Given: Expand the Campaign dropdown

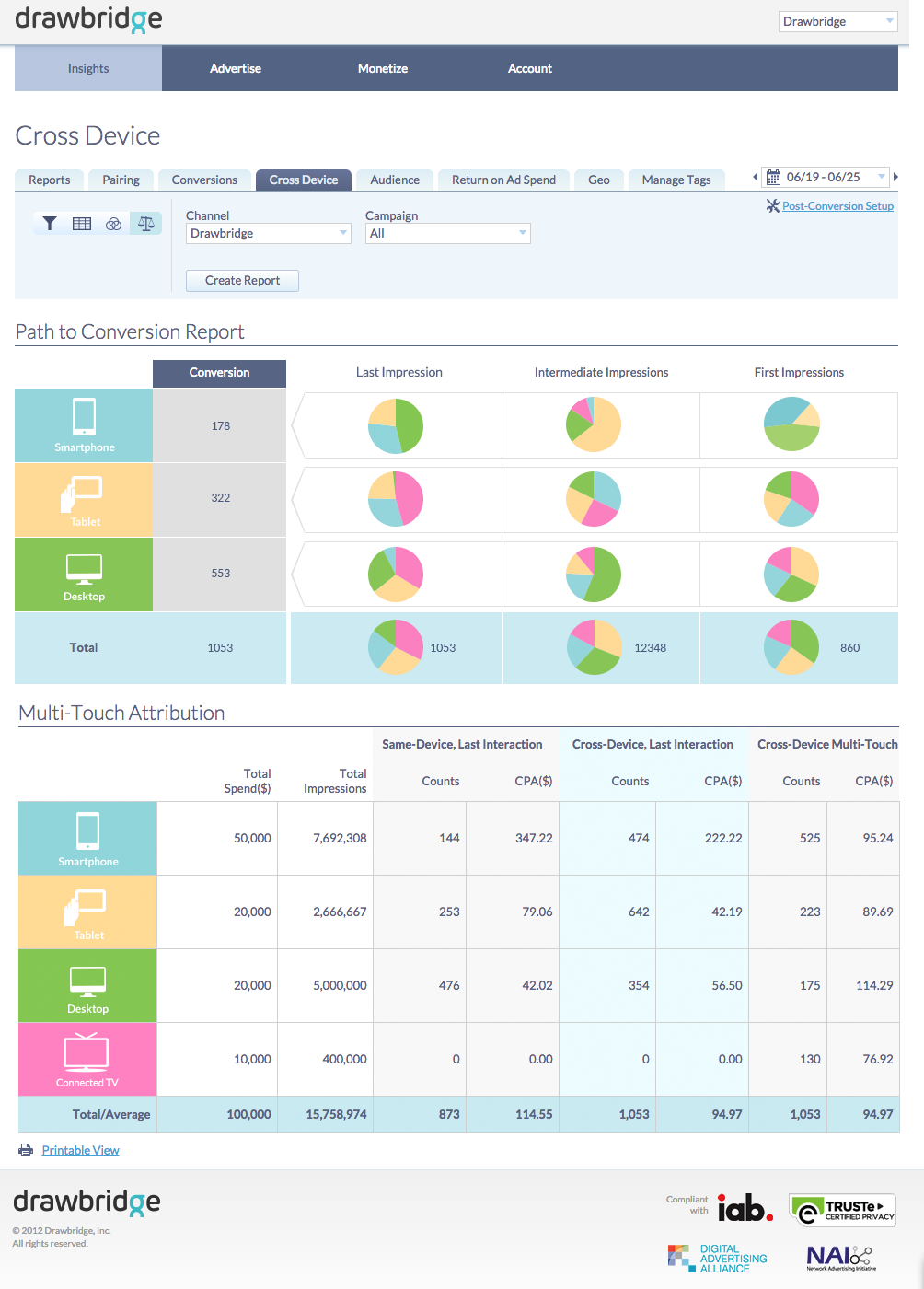Looking at the screenshot, I should 447,234.
